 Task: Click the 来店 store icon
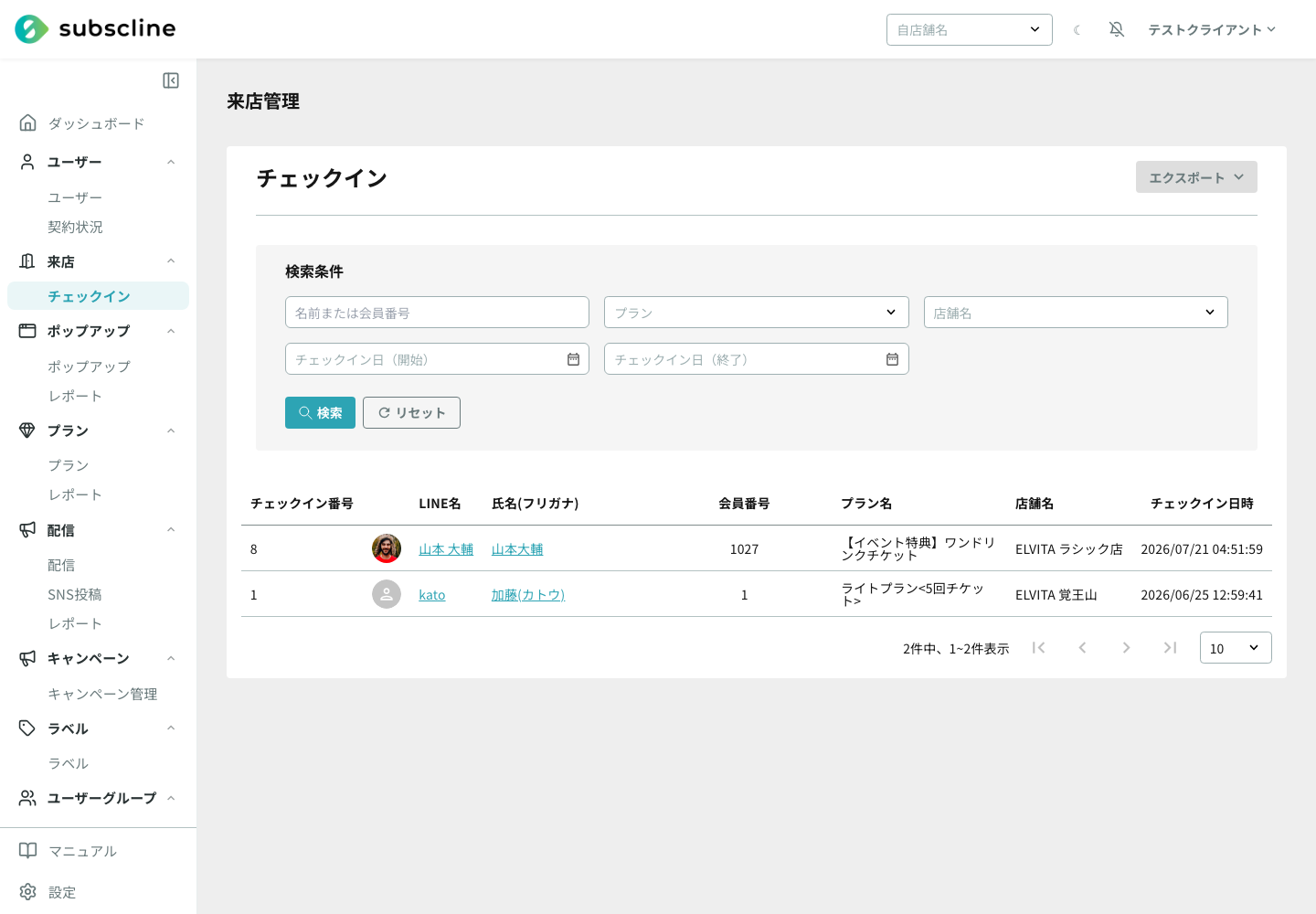27,261
